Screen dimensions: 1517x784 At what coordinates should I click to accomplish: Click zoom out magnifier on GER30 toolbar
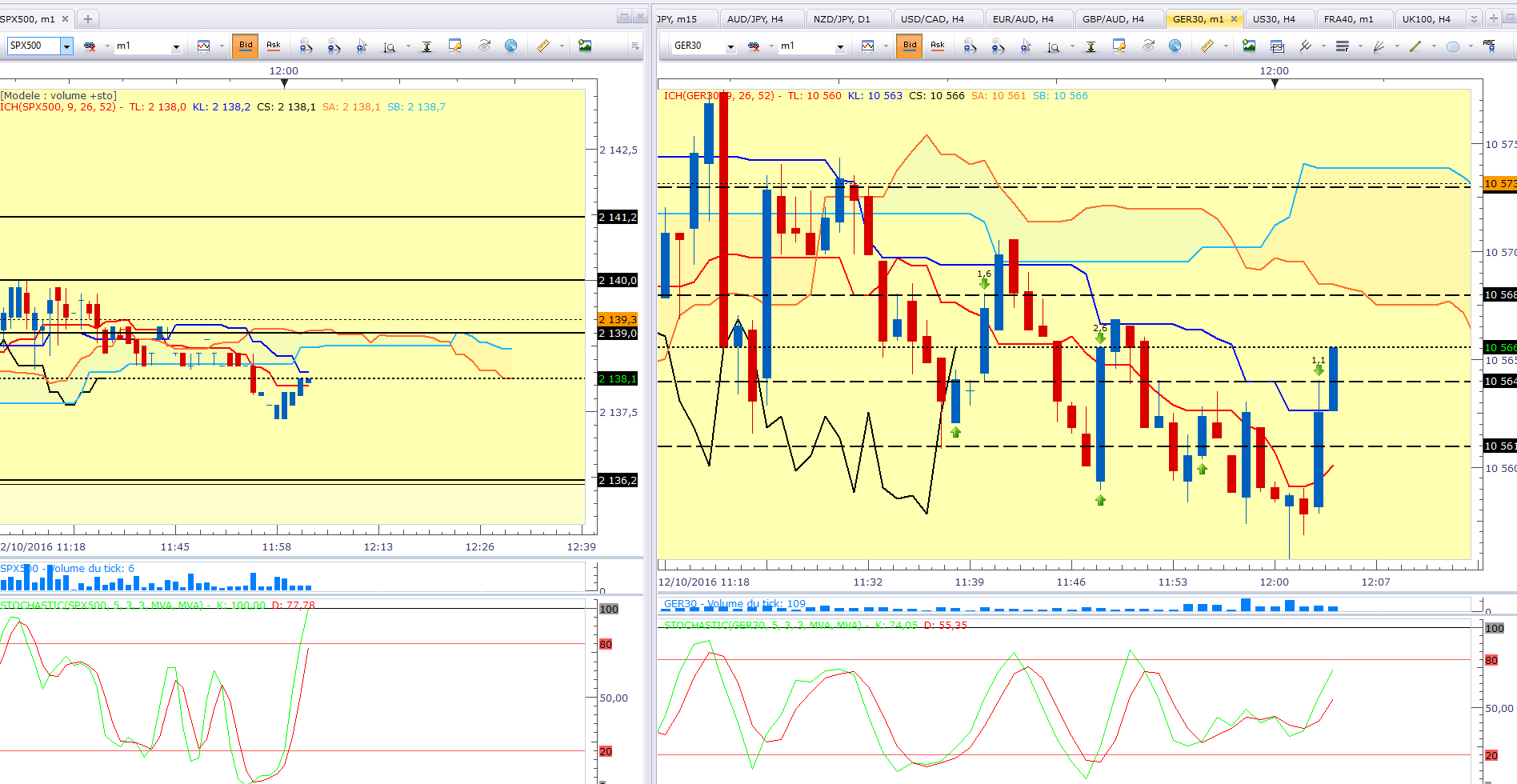[x=998, y=46]
